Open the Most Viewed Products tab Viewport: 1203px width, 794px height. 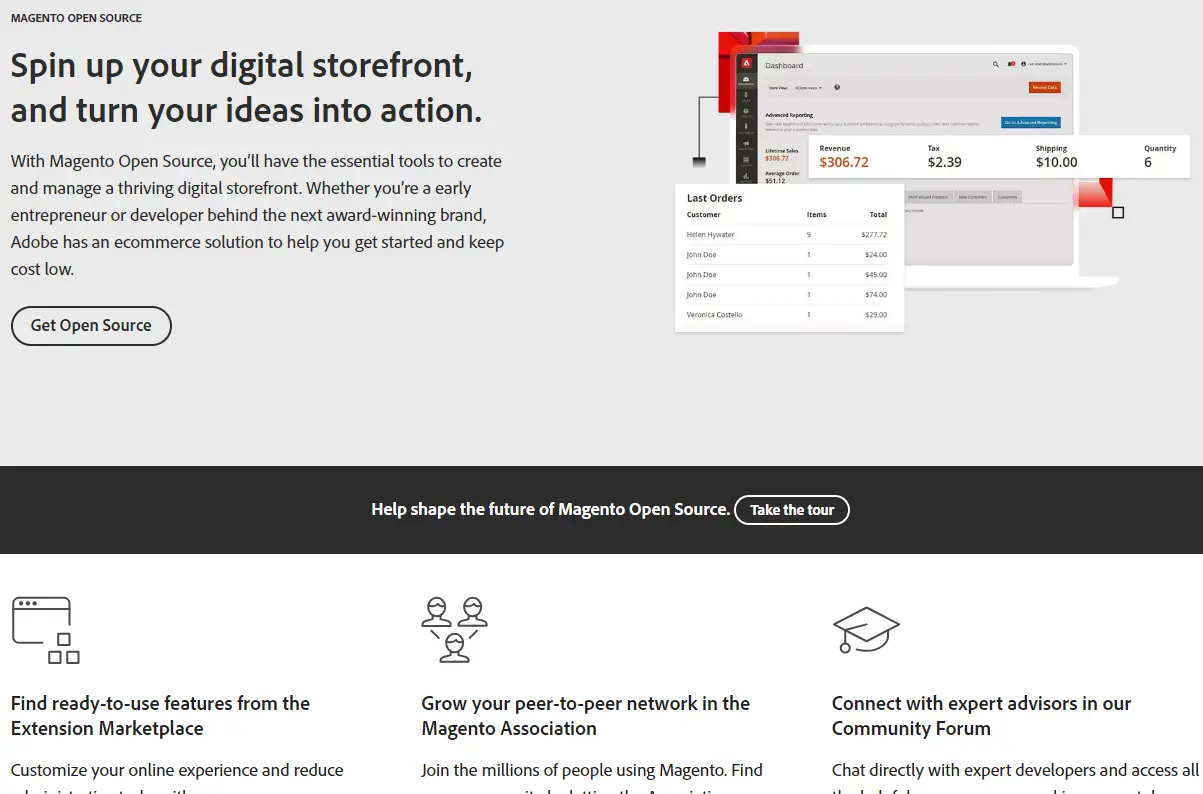[x=927, y=197]
